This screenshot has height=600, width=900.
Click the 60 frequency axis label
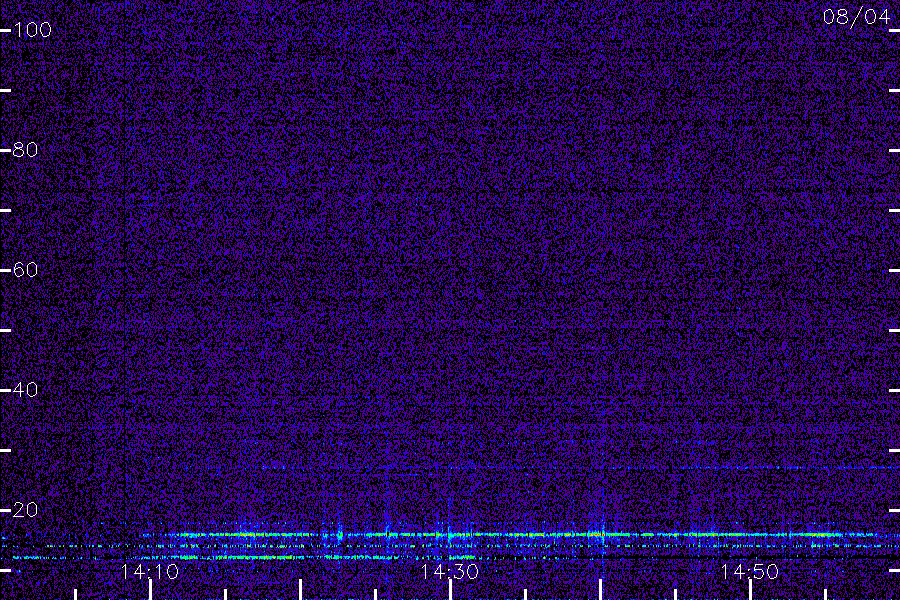25,270
